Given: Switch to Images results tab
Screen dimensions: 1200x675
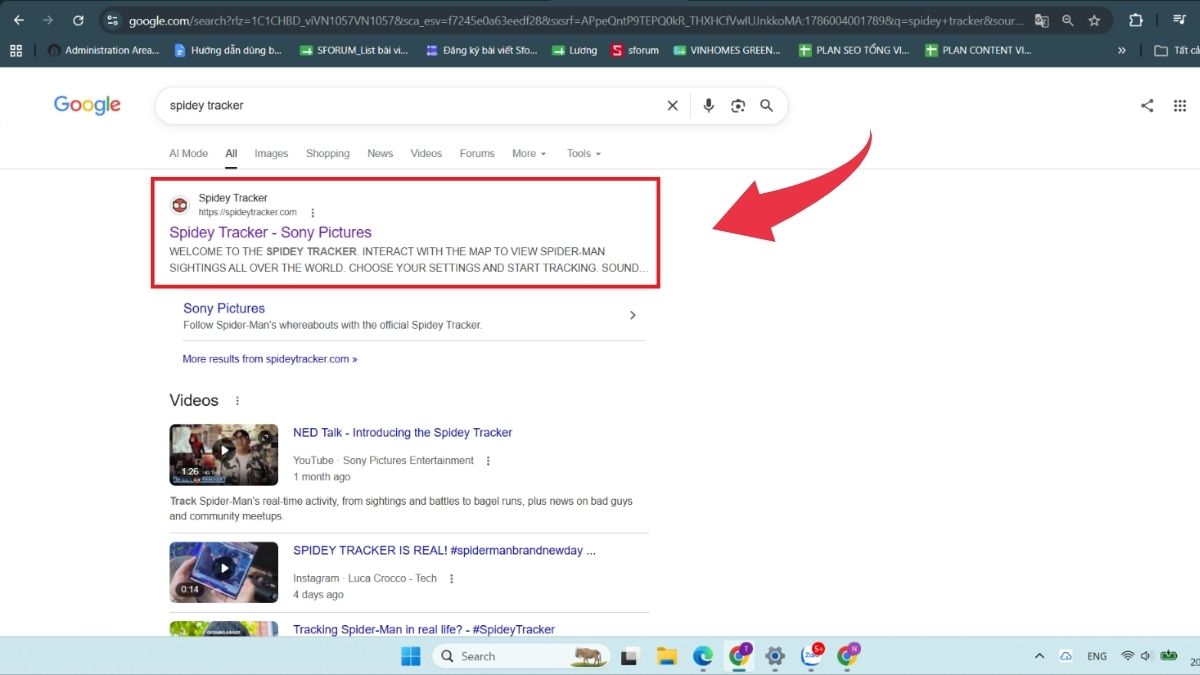Looking at the screenshot, I should click(271, 153).
